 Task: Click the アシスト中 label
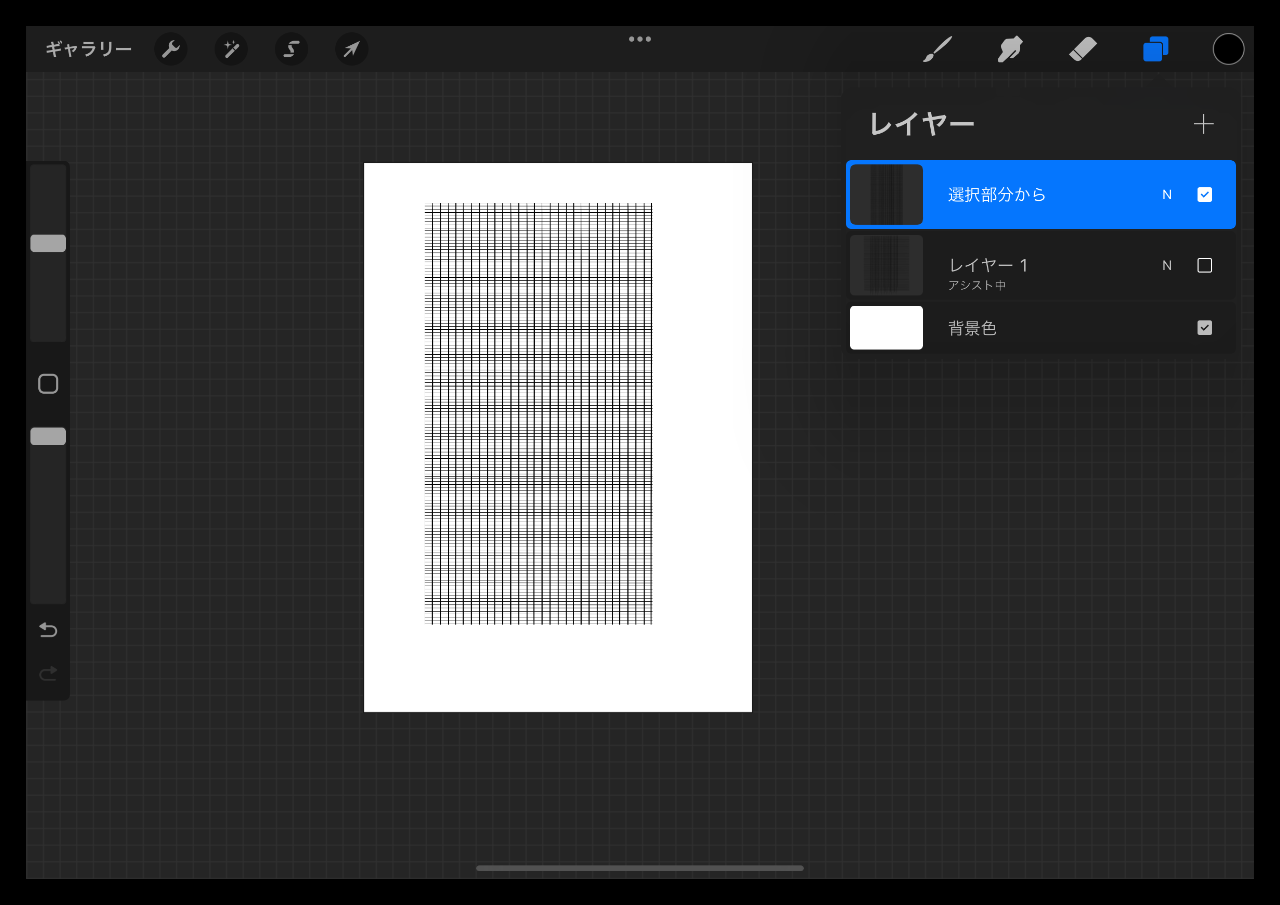point(977,286)
